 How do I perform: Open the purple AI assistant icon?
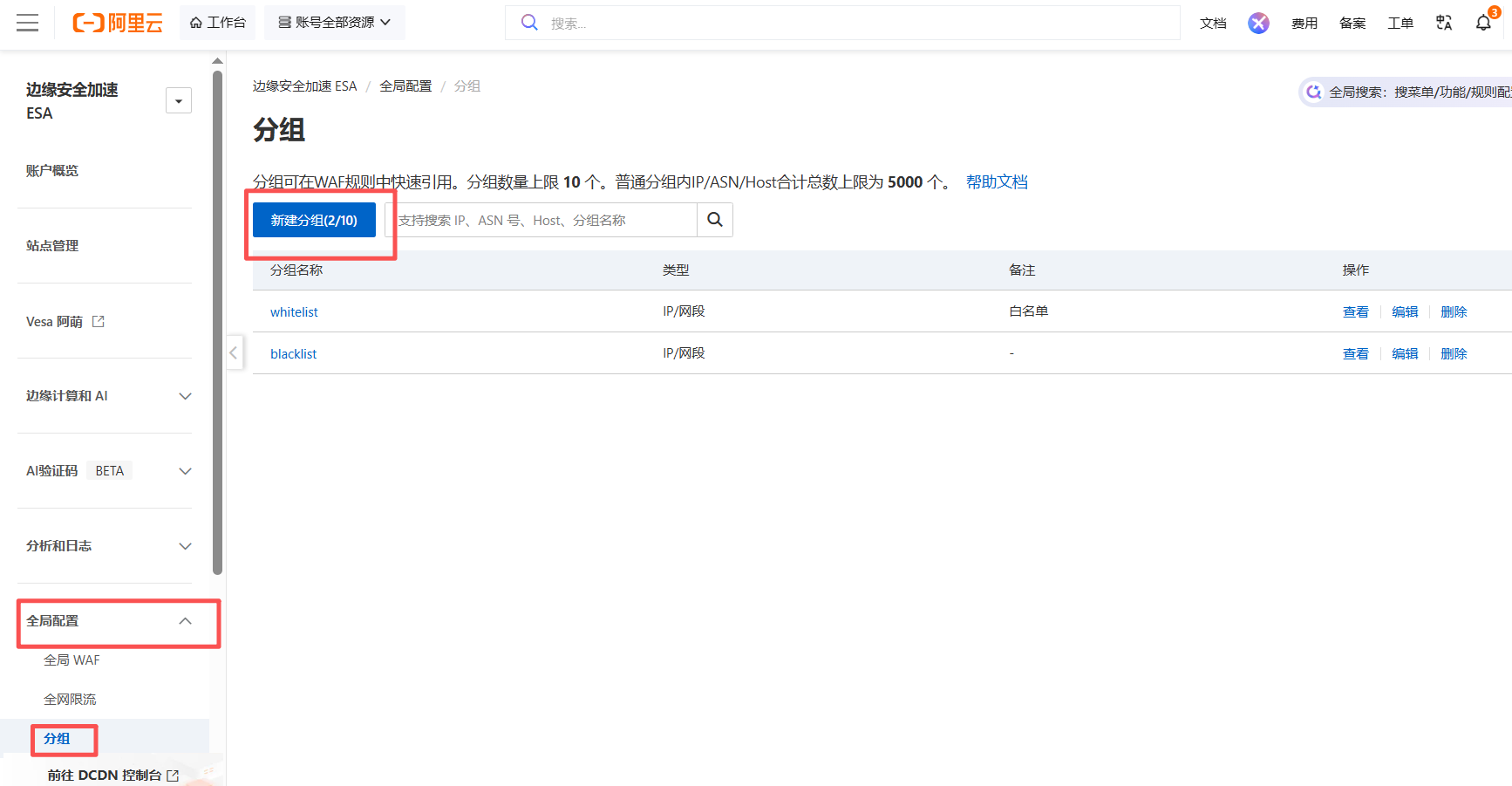click(x=1258, y=23)
